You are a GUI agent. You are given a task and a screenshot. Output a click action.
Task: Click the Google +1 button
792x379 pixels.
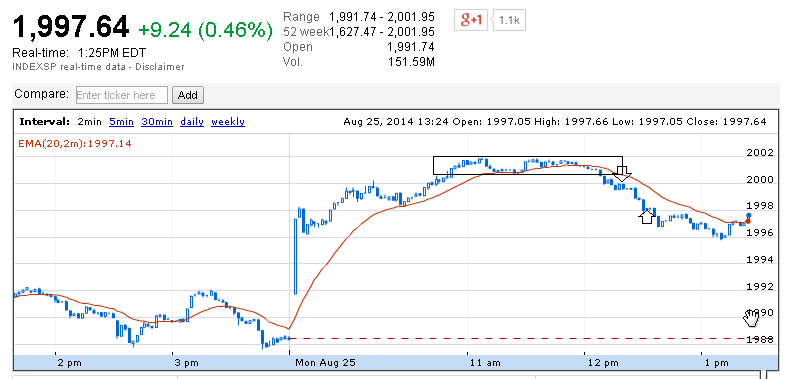coord(471,20)
